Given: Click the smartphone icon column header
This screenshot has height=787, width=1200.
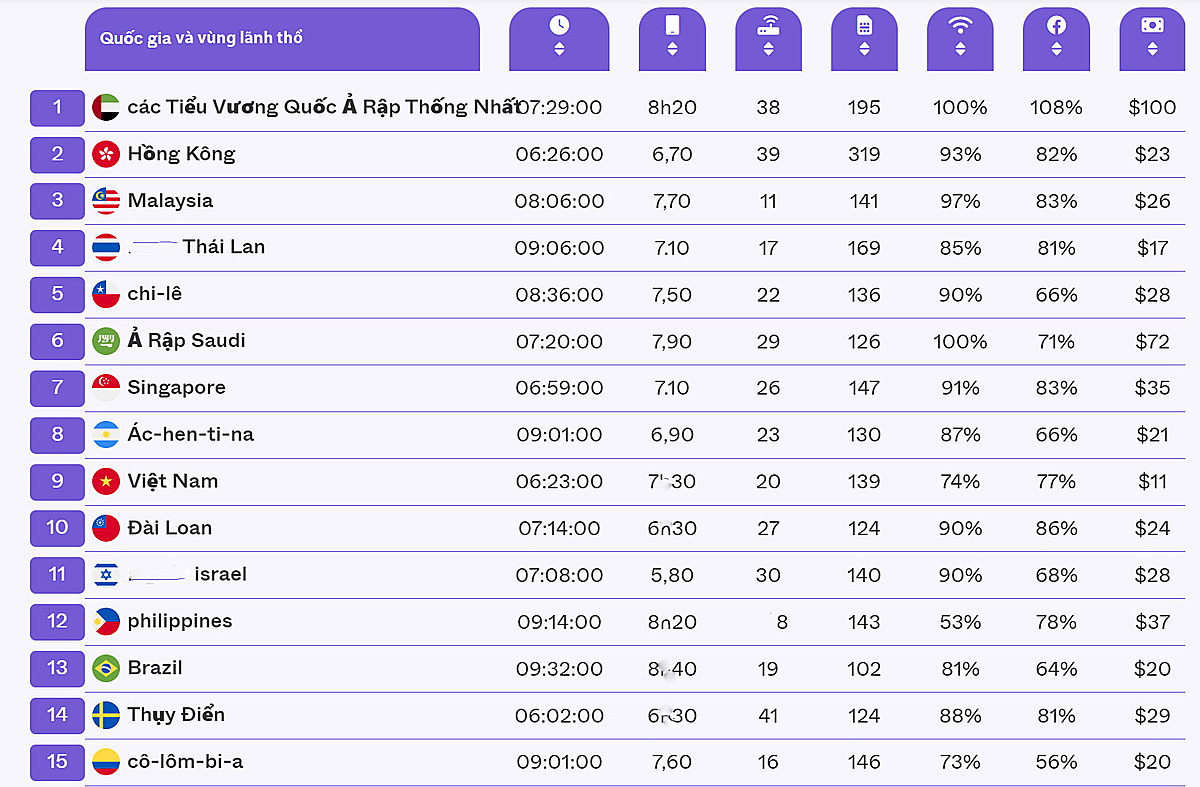Looking at the screenshot, I should point(672,25).
